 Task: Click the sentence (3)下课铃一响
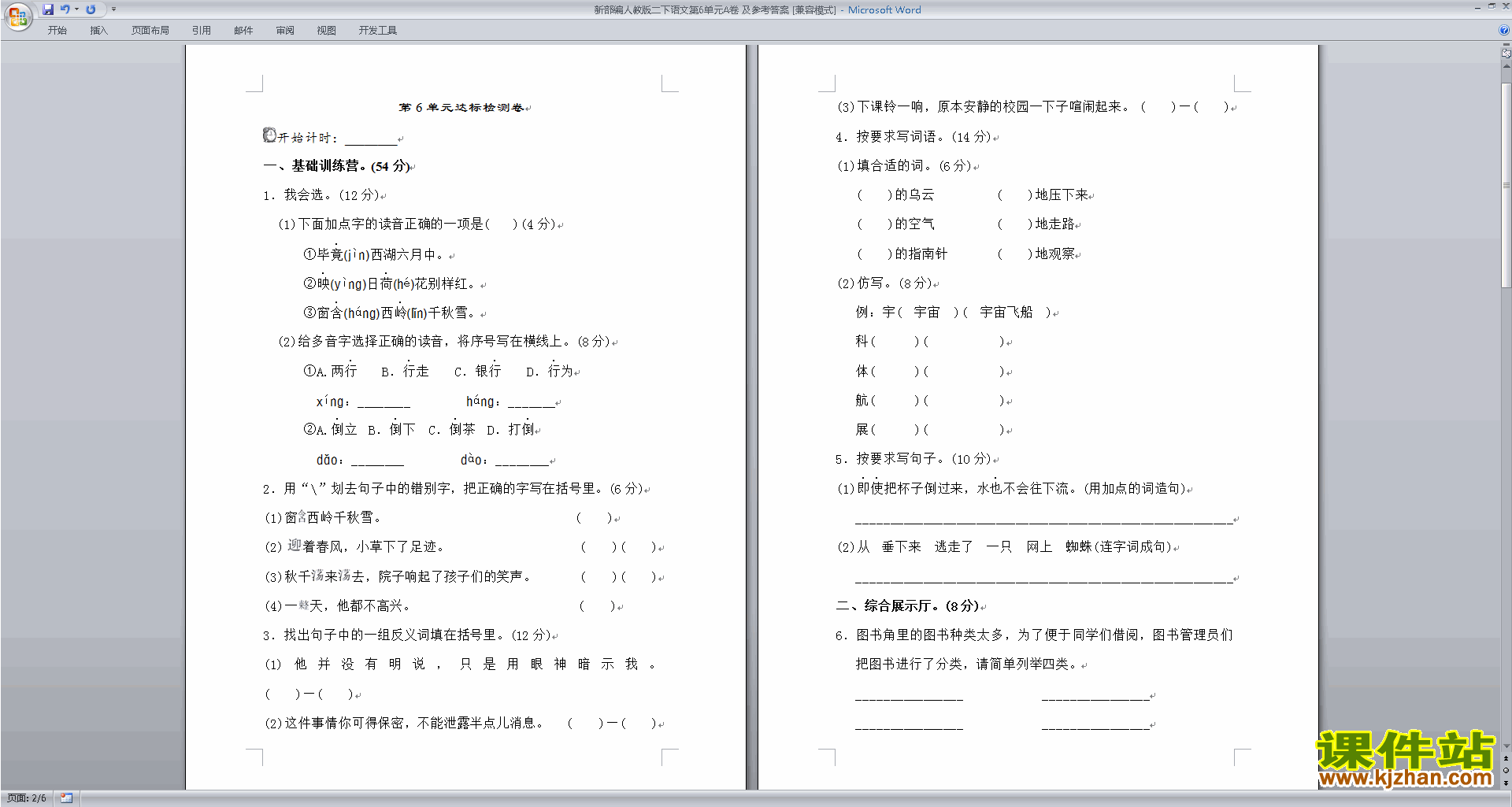click(x=1034, y=107)
